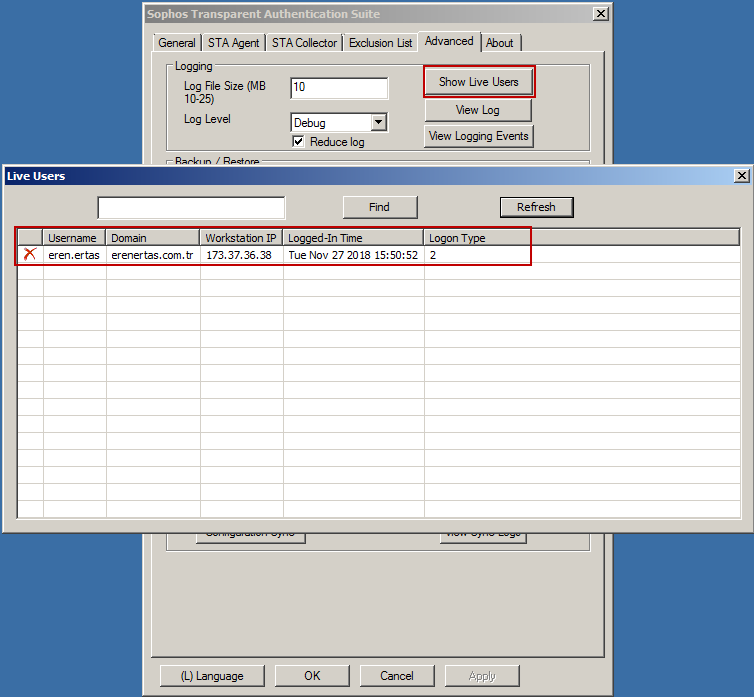This screenshot has width=754, height=697.
Task: Open the STA Agent tab
Action: coord(234,43)
